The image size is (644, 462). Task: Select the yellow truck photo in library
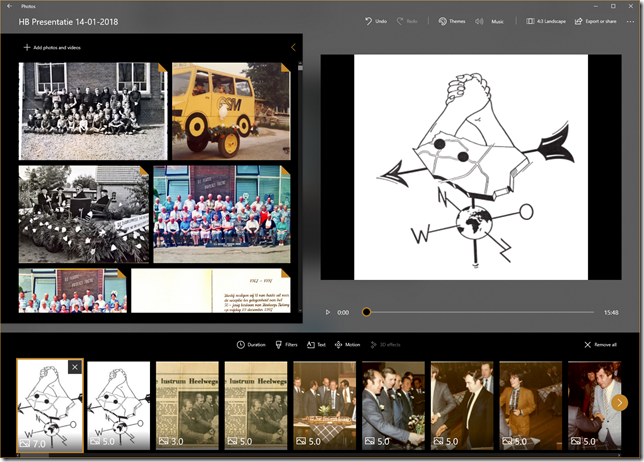[230, 111]
